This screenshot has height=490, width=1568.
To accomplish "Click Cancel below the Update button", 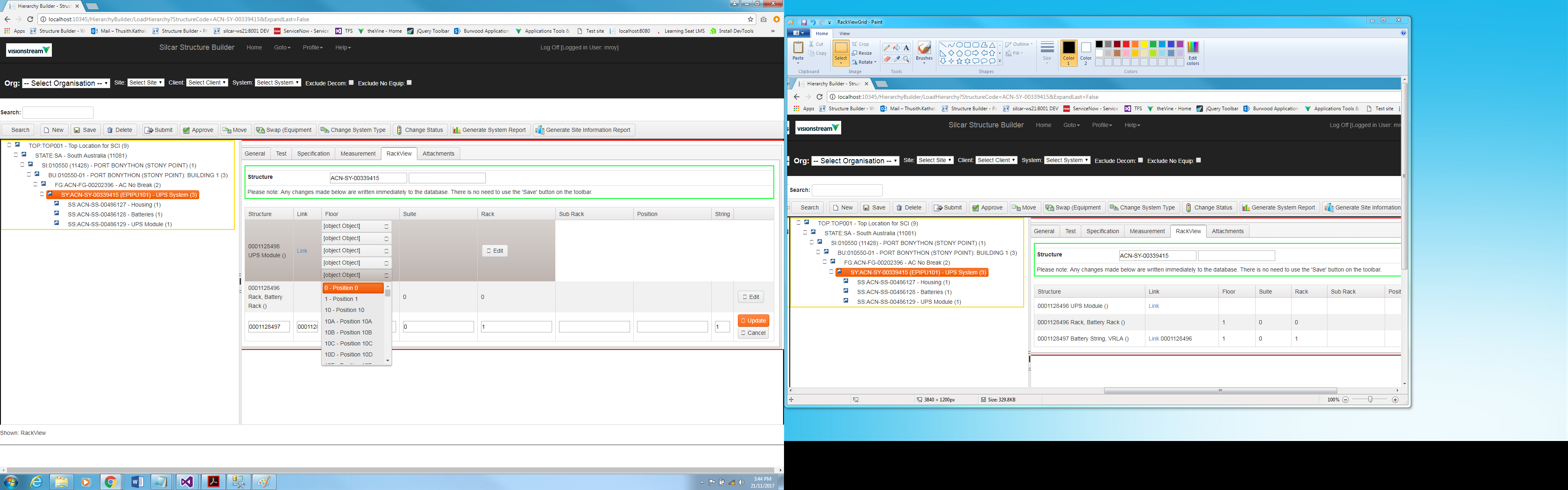I will tap(753, 333).
